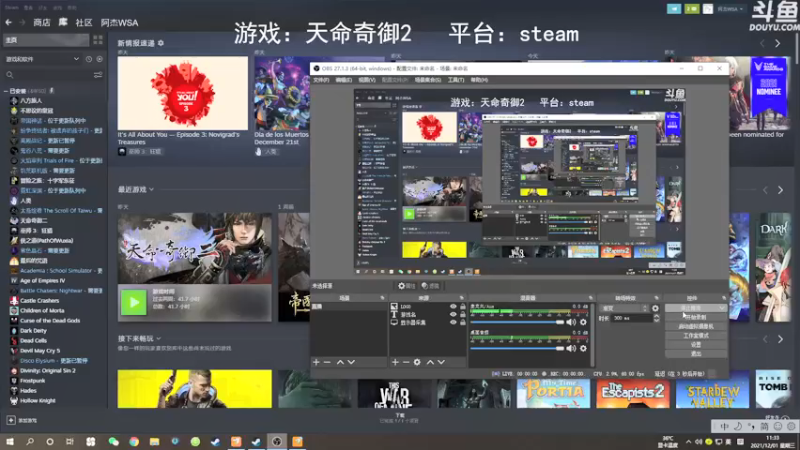Open OBS 帮助 Help menu
The height and width of the screenshot is (450, 800).
479,80
